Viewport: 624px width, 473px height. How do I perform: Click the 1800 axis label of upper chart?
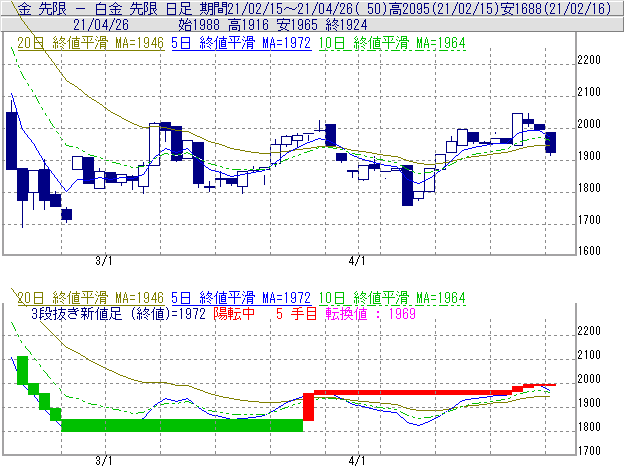click(x=589, y=187)
